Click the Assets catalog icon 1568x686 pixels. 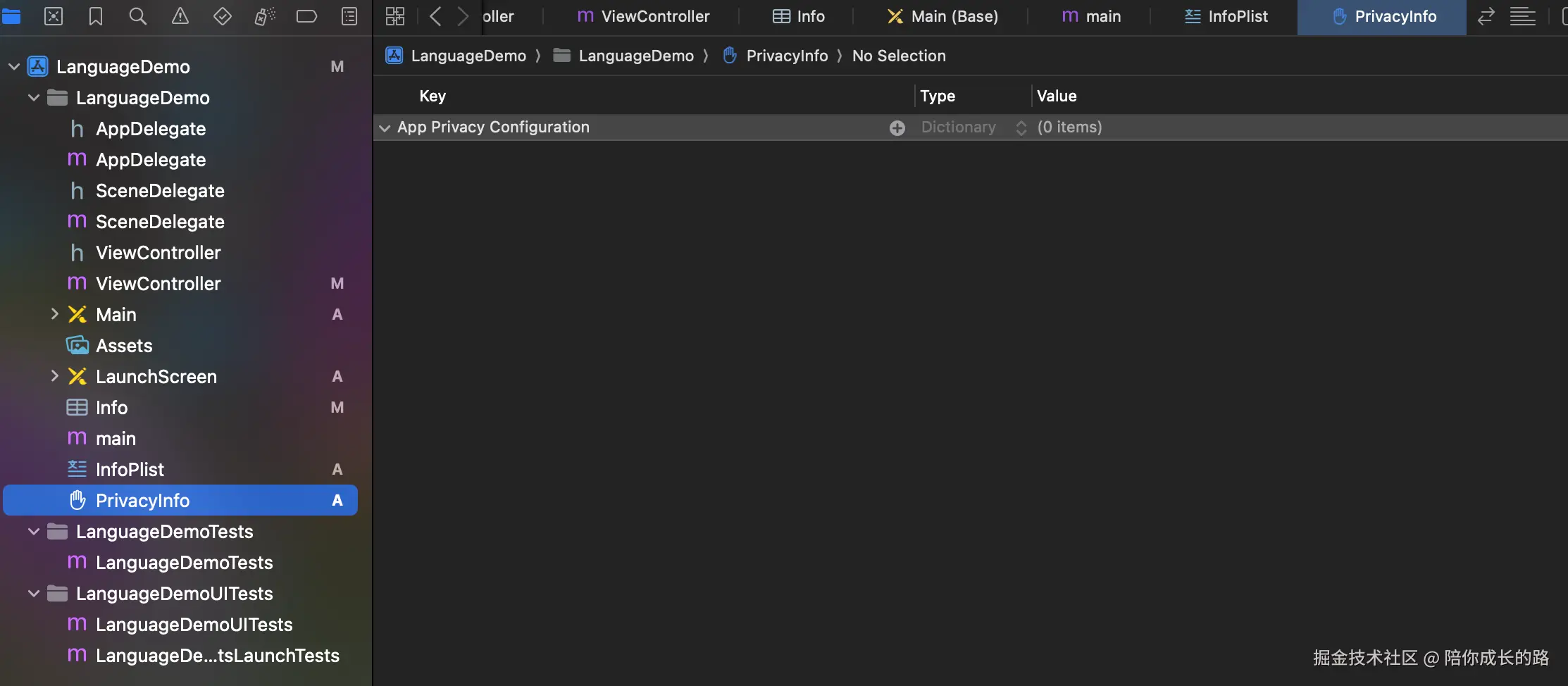coord(77,346)
